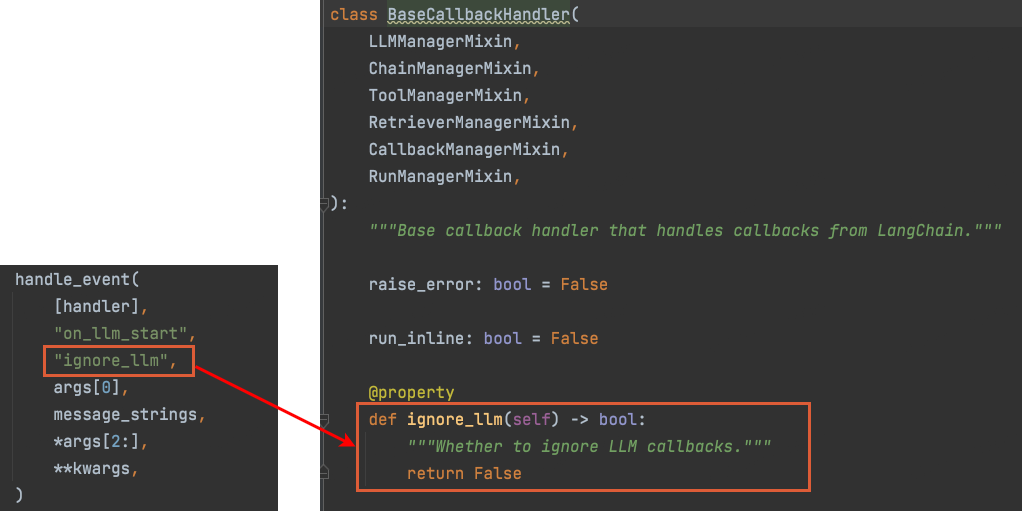Click the **kwargs argument

91,469
